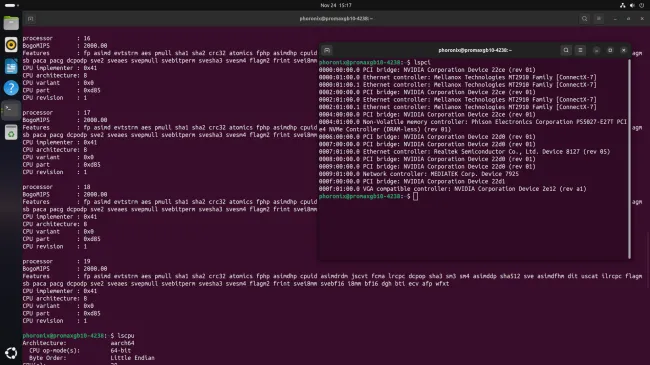
Task: Click the Realtek Semiconductor Ethernet controller line
Action: 464,152
